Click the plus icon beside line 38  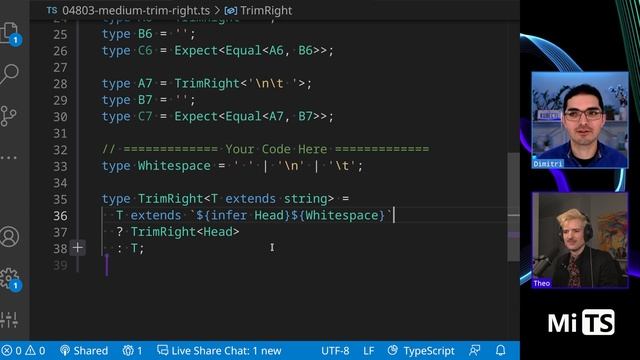click(78, 248)
